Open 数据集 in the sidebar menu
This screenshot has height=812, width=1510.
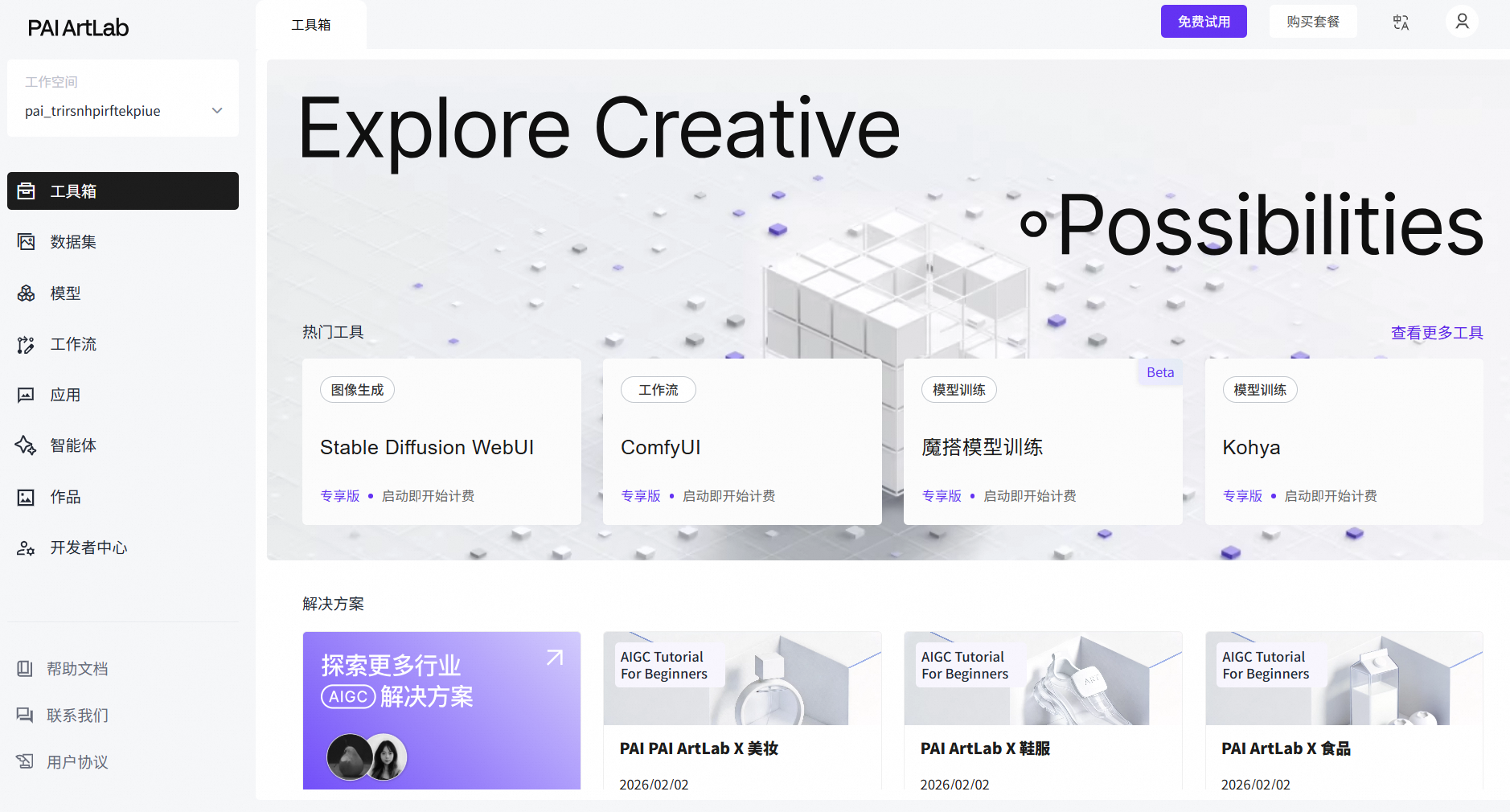(x=123, y=242)
